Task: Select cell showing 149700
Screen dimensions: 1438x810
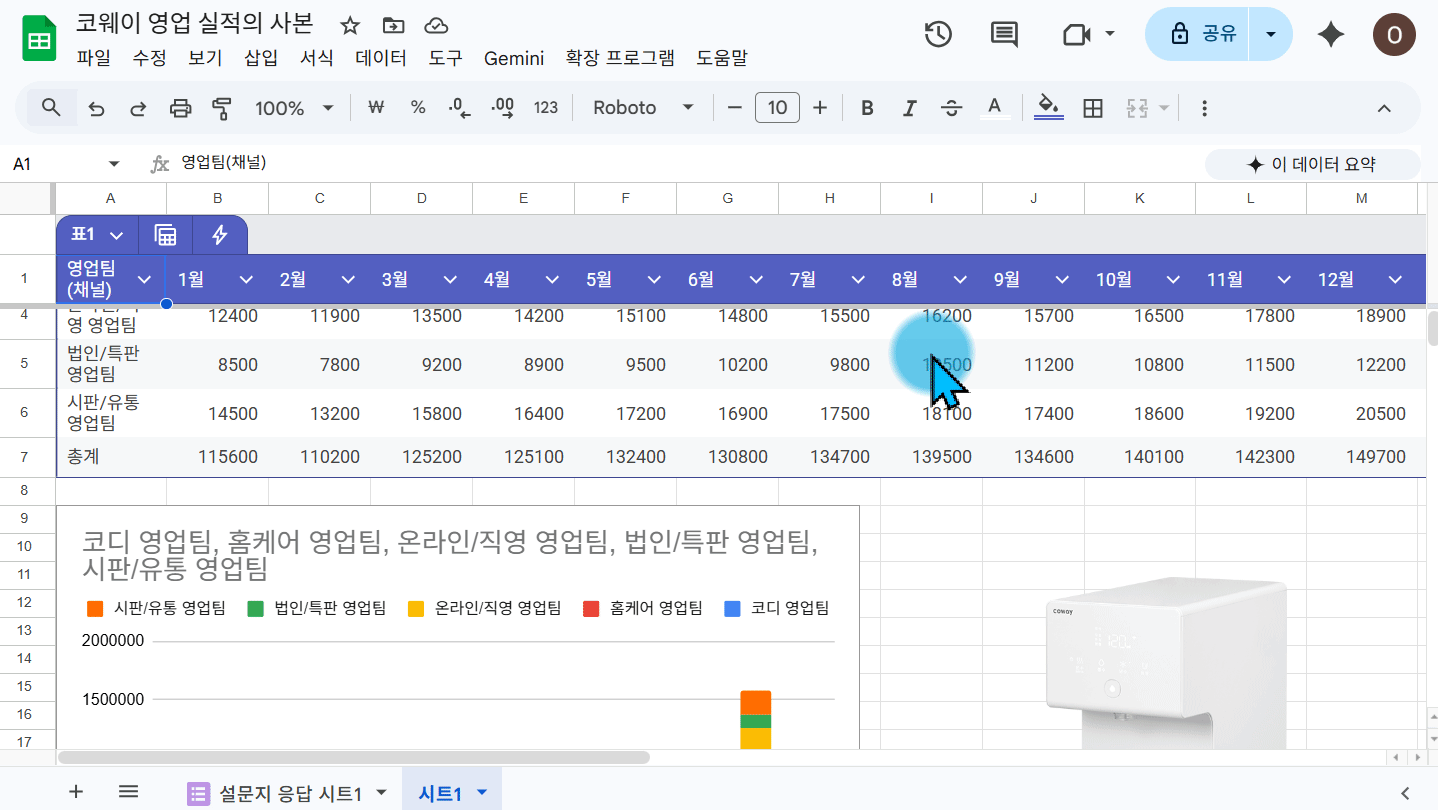Action: 1362,457
